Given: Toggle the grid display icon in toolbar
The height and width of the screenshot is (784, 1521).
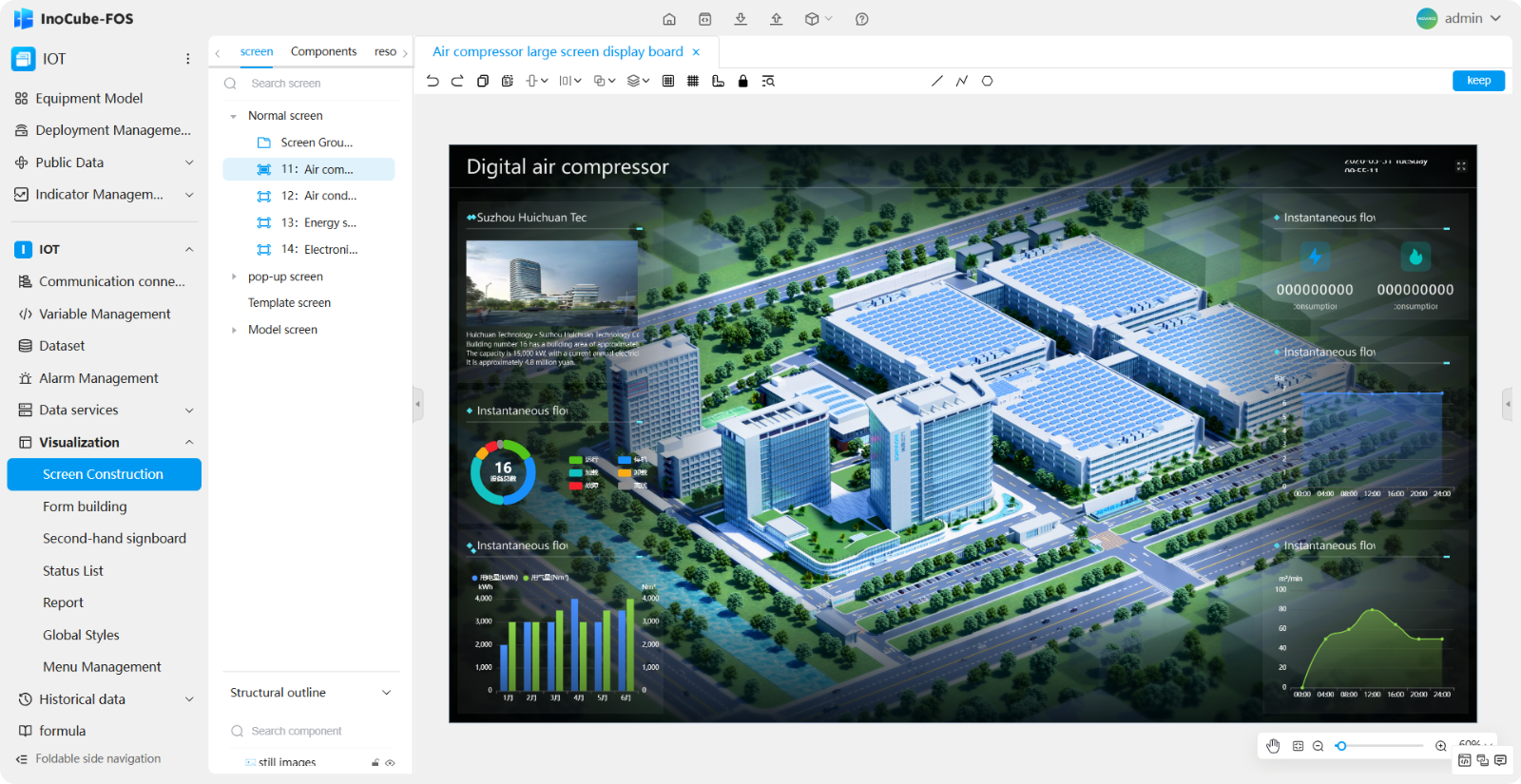Looking at the screenshot, I should [693, 81].
